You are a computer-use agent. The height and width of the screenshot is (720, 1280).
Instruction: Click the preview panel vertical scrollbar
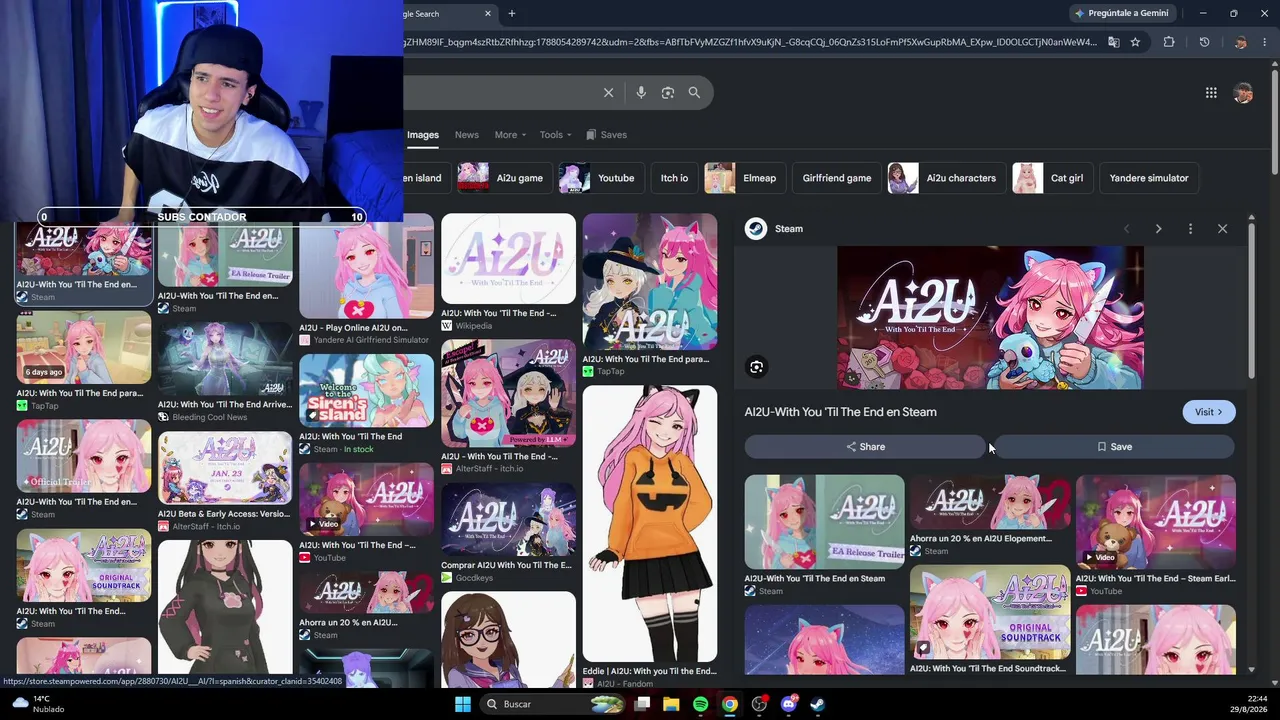[1251, 300]
